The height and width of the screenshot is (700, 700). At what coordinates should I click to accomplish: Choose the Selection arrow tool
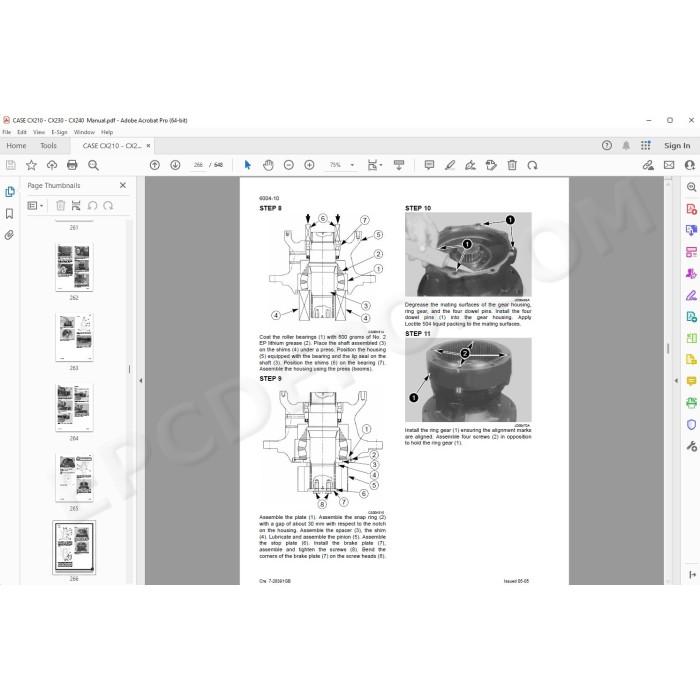247,165
